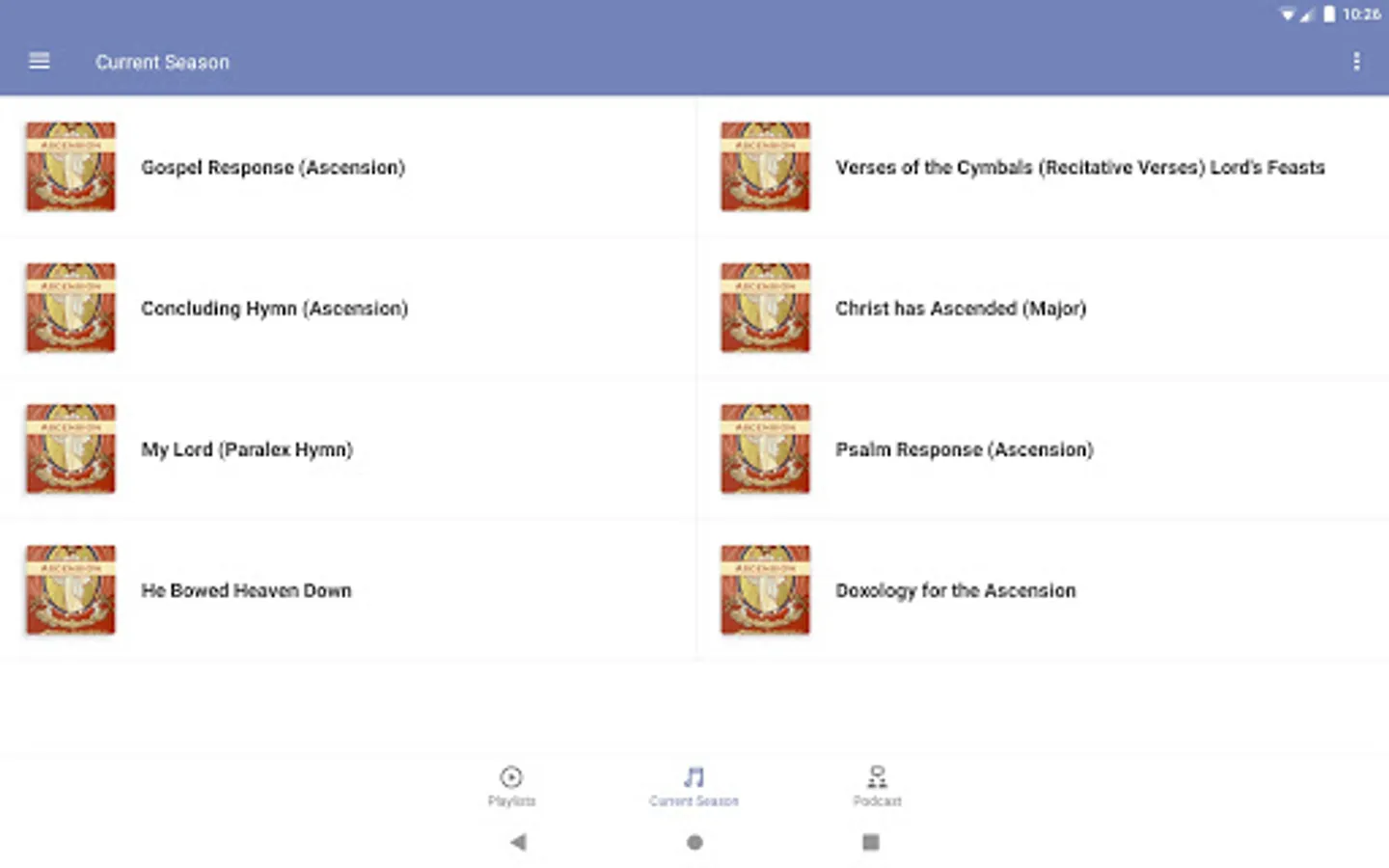This screenshot has height=868, width=1389.
Task: Click album art beside Christ has Ascended
Action: pyautogui.click(x=765, y=308)
